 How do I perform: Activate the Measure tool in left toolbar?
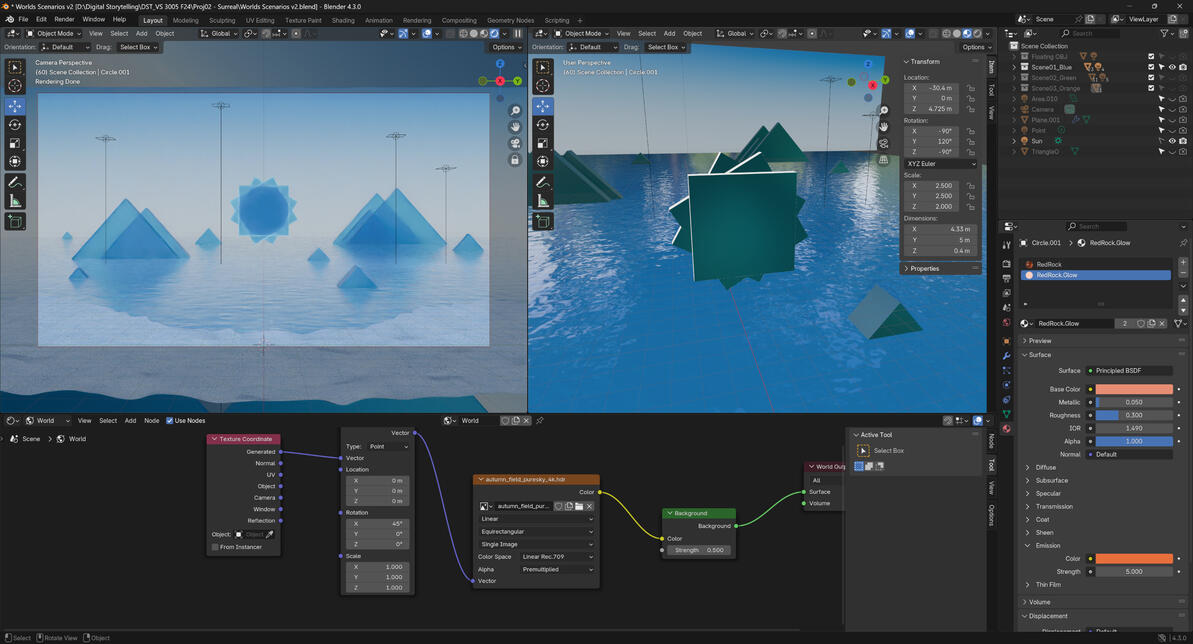pos(14,201)
